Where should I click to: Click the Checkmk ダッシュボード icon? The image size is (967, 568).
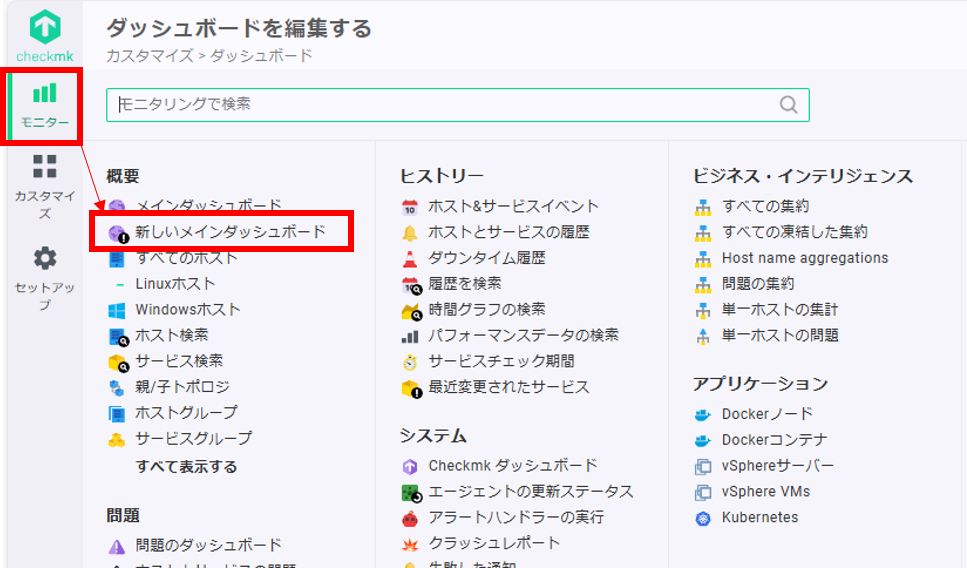[410, 466]
